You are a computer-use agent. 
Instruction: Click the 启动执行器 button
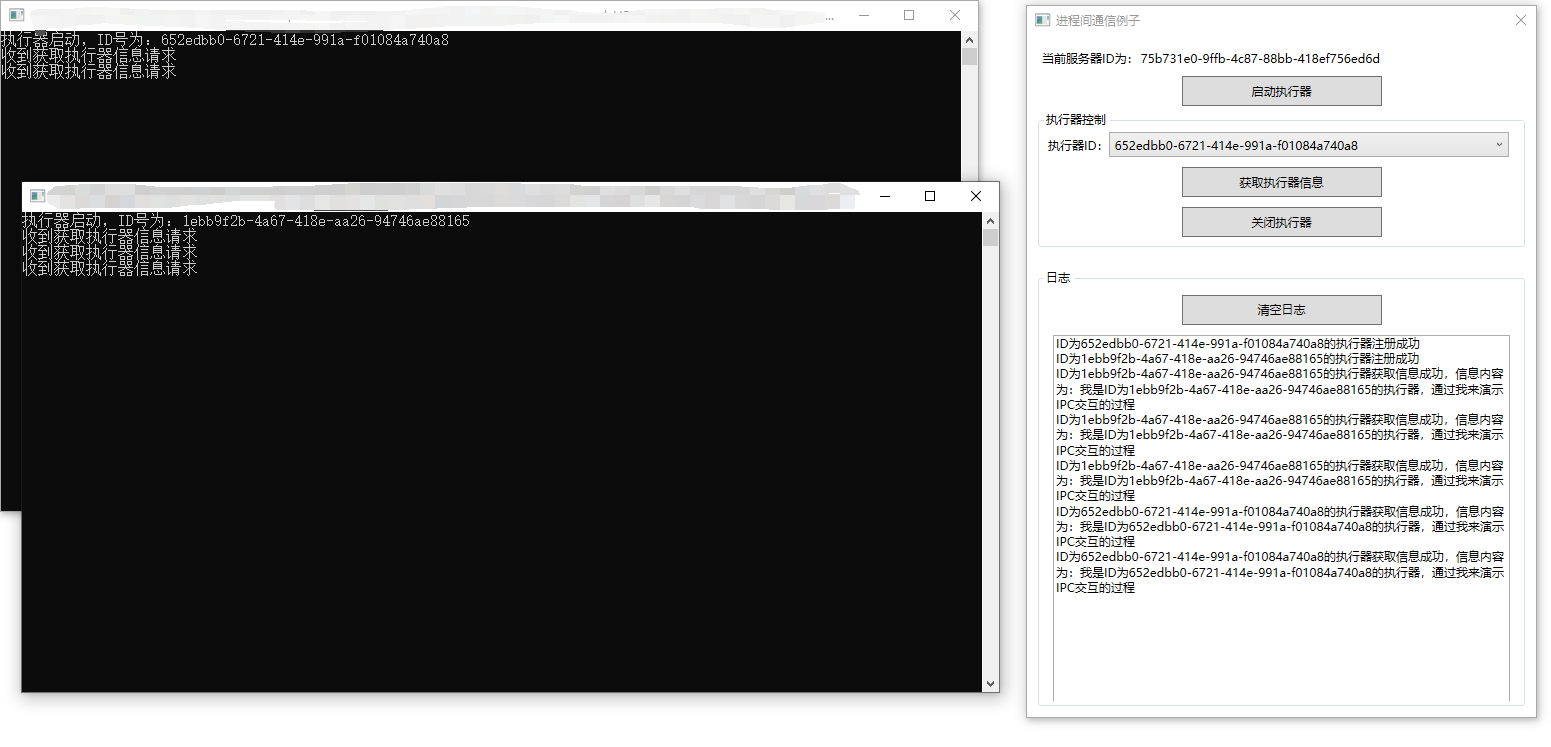pos(1281,91)
